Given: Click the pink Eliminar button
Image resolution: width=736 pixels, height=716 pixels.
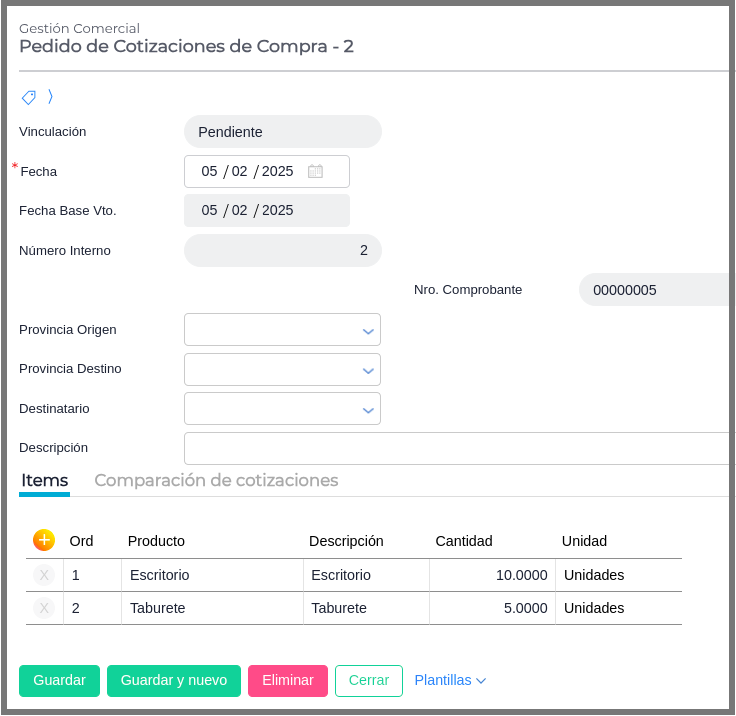Looking at the screenshot, I should click(x=288, y=680).
